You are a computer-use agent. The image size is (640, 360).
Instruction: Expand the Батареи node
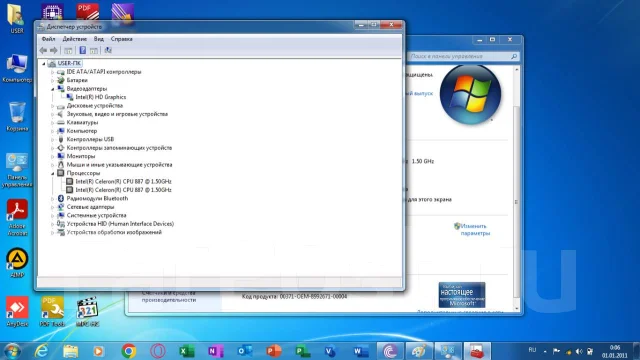(52, 80)
